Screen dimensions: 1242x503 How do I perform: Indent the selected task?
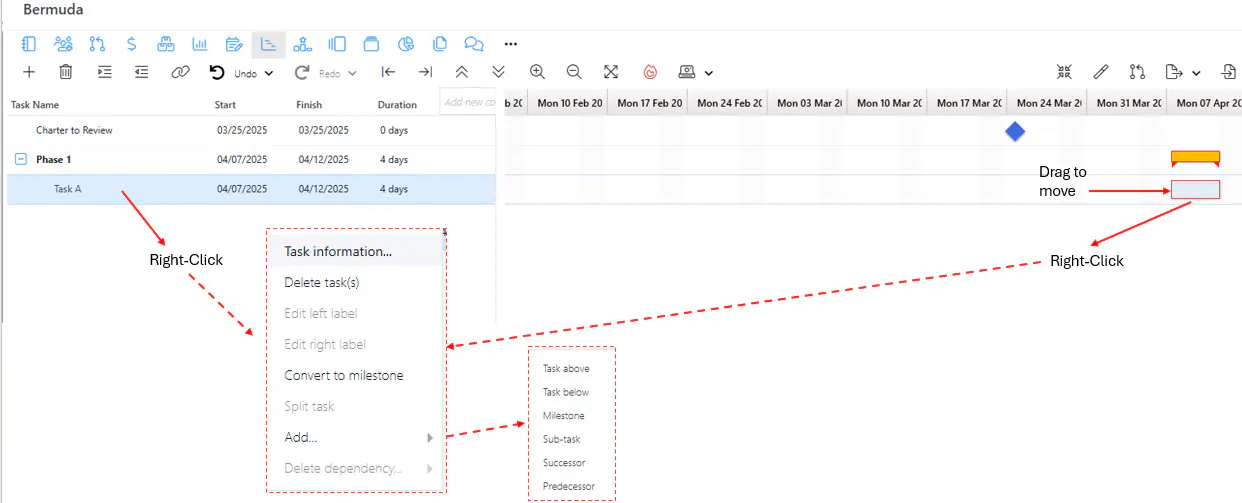[x=105, y=72]
